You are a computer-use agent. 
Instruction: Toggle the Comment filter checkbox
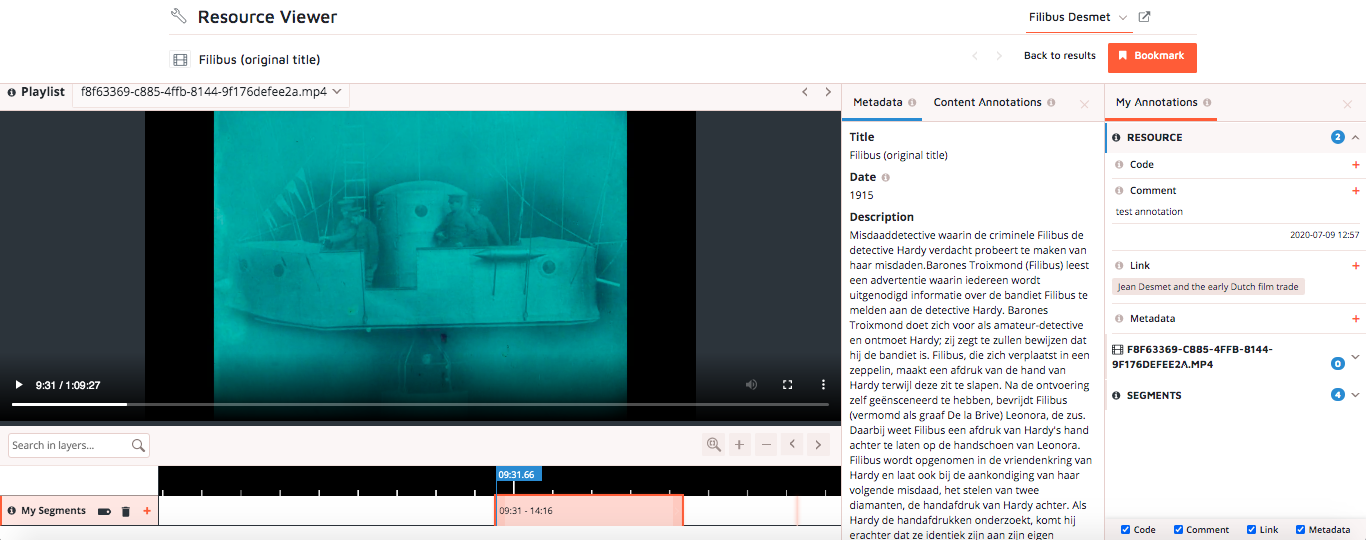tap(1179, 530)
